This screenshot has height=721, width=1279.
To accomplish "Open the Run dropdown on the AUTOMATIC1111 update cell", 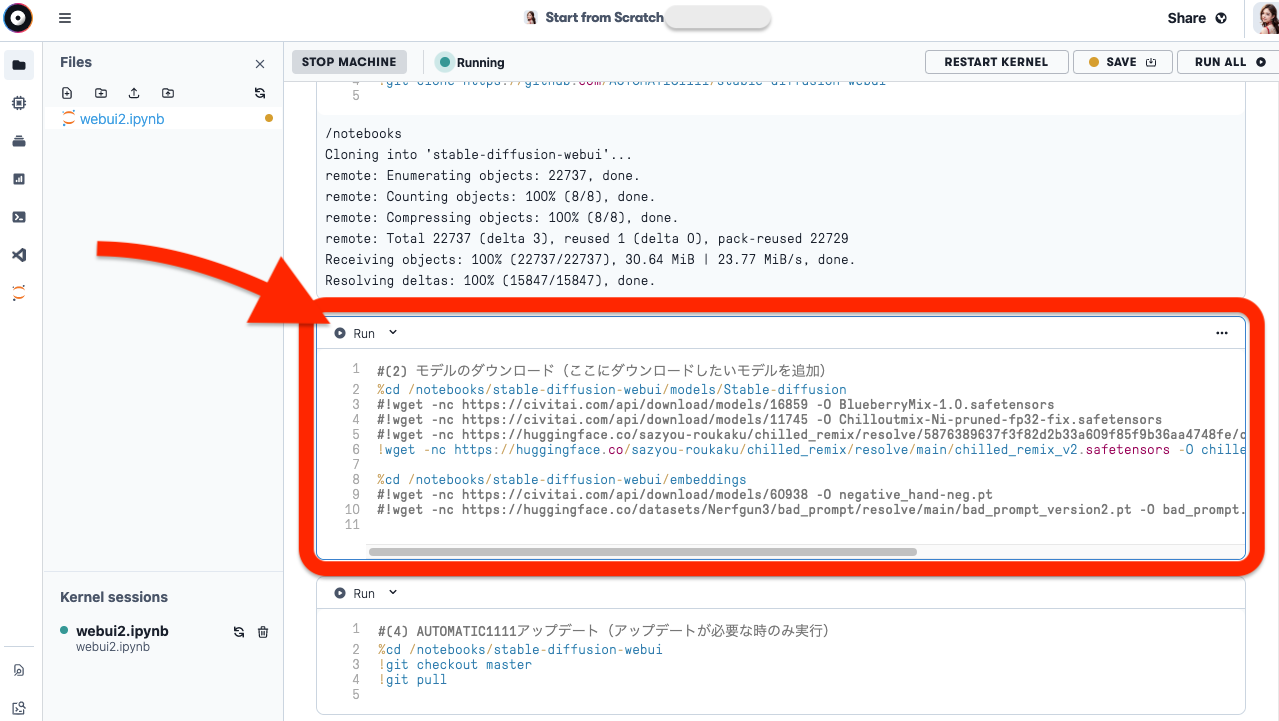I will pos(392,592).
